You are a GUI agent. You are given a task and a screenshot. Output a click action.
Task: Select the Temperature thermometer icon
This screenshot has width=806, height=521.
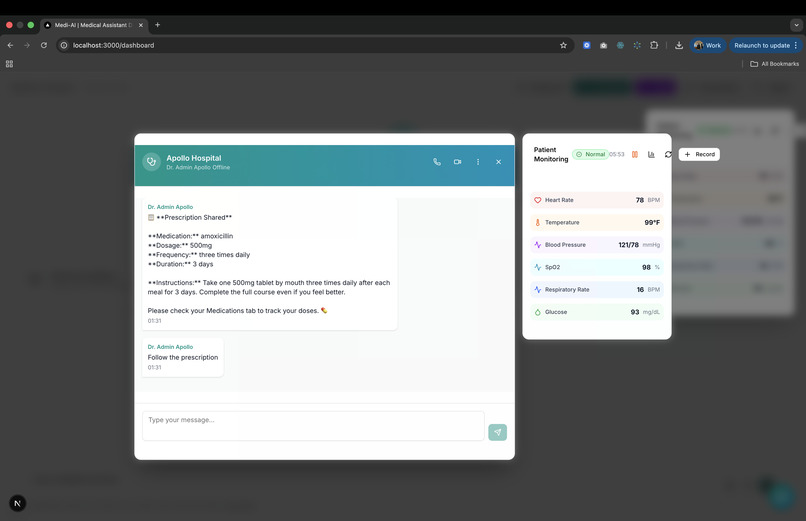click(538, 222)
